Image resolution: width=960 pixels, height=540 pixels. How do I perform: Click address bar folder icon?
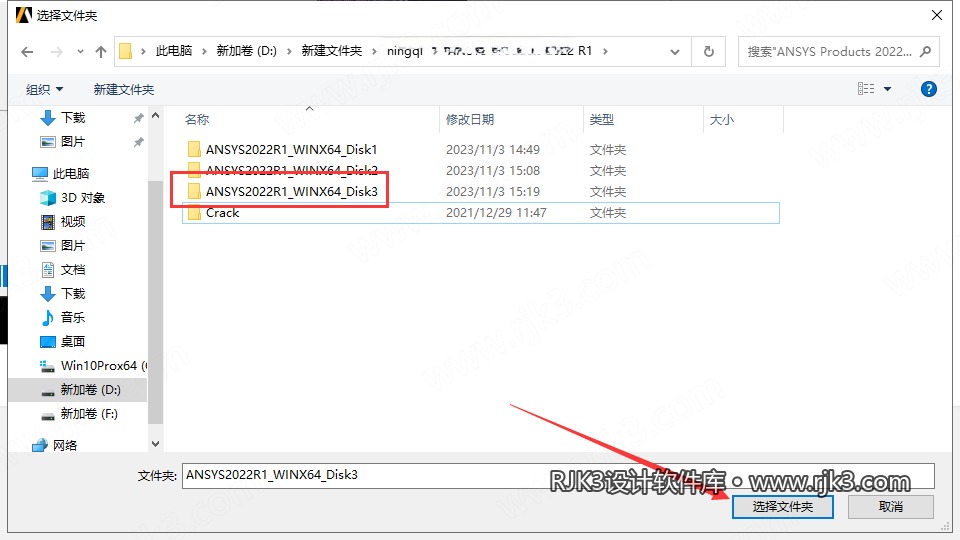pyautogui.click(x=126, y=51)
